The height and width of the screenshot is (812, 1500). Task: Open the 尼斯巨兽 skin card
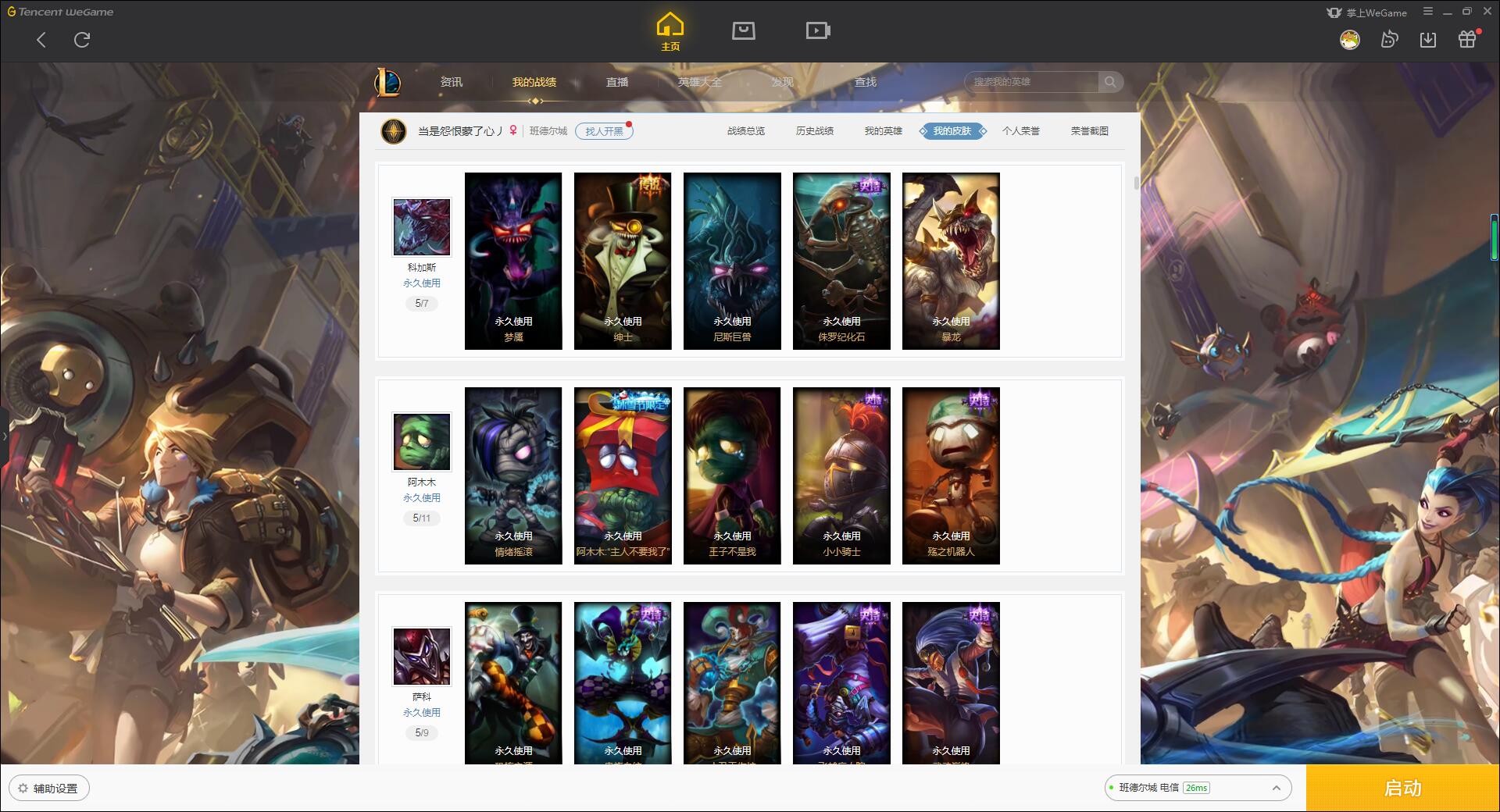click(732, 261)
